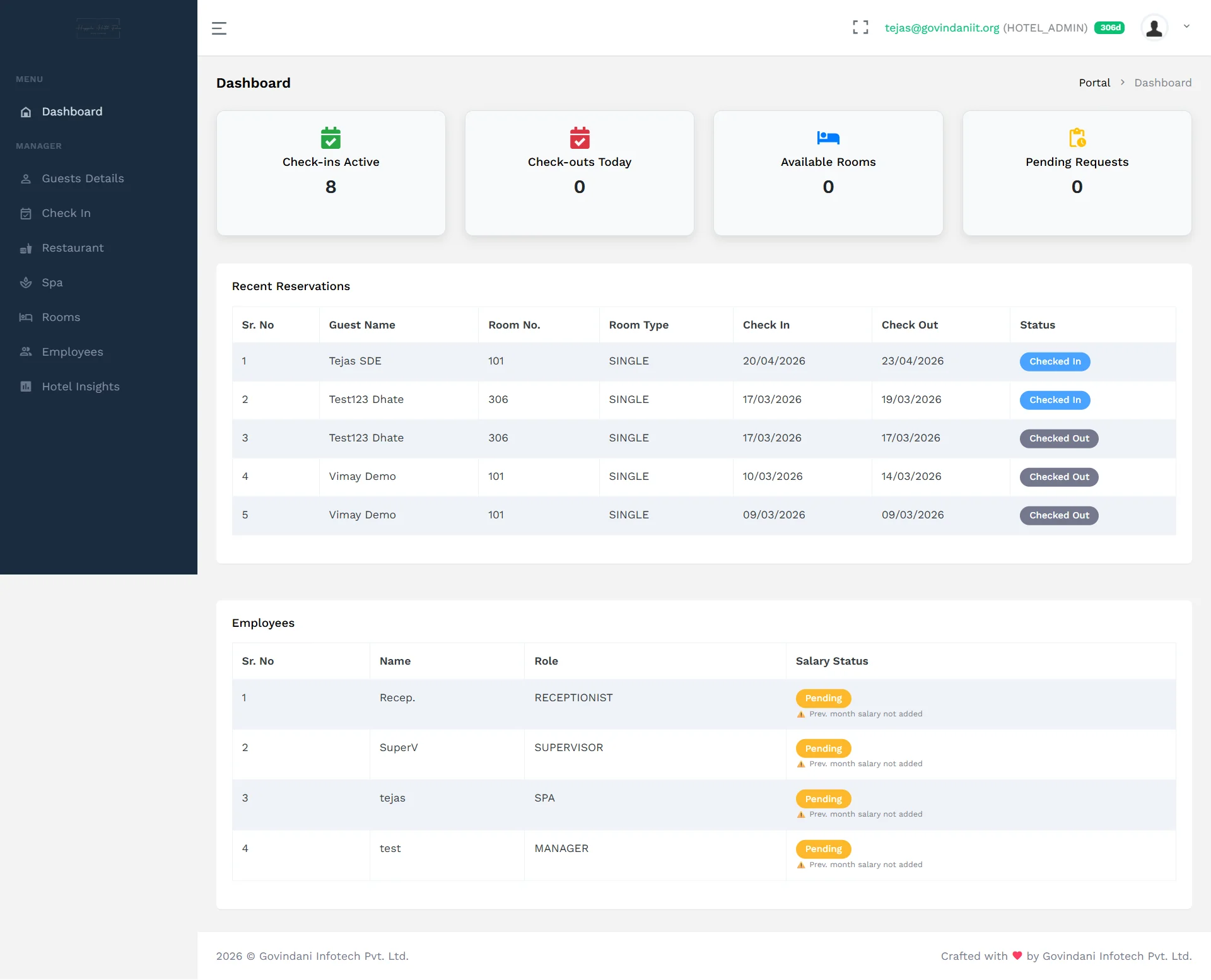Click the 306d green badge
1211x980 pixels.
coord(1109,28)
